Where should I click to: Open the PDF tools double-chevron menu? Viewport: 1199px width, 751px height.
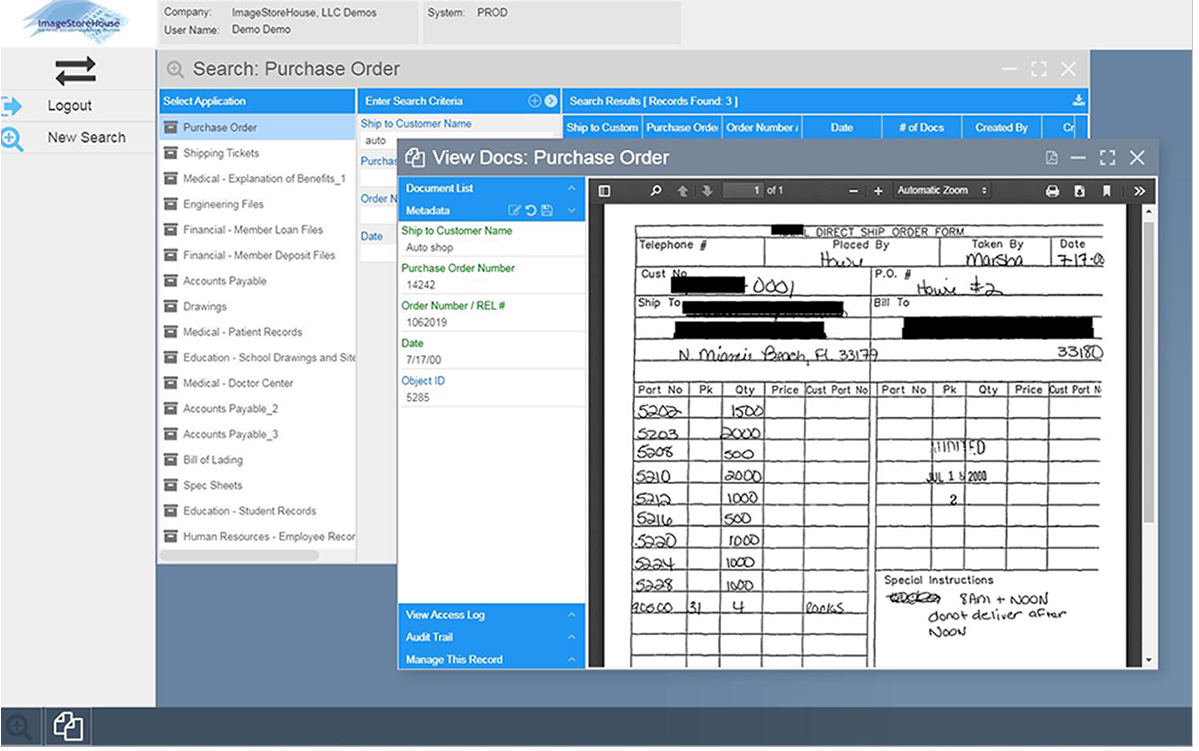pos(1139,190)
